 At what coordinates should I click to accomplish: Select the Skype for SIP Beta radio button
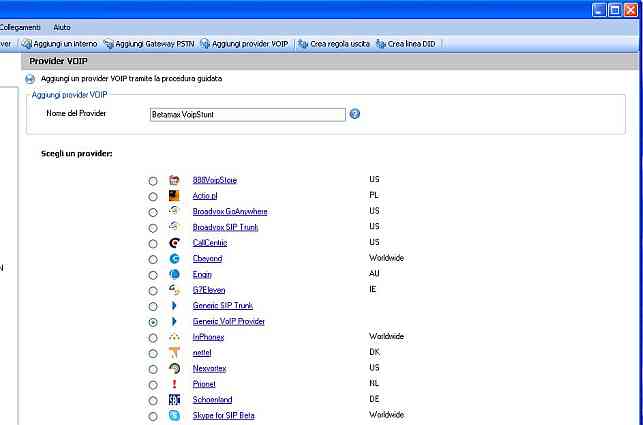pos(153,416)
